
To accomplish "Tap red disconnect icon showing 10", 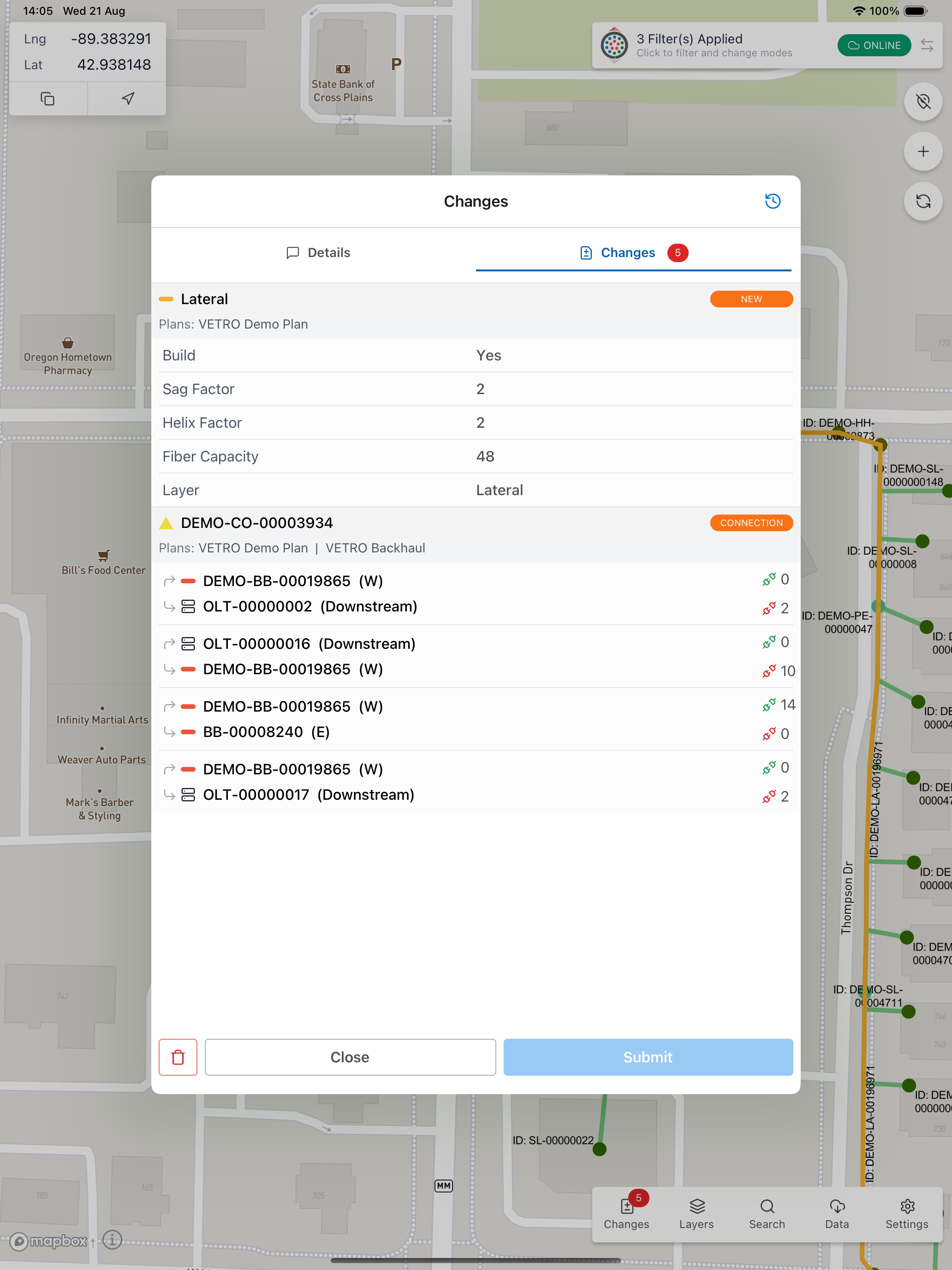I will [769, 671].
